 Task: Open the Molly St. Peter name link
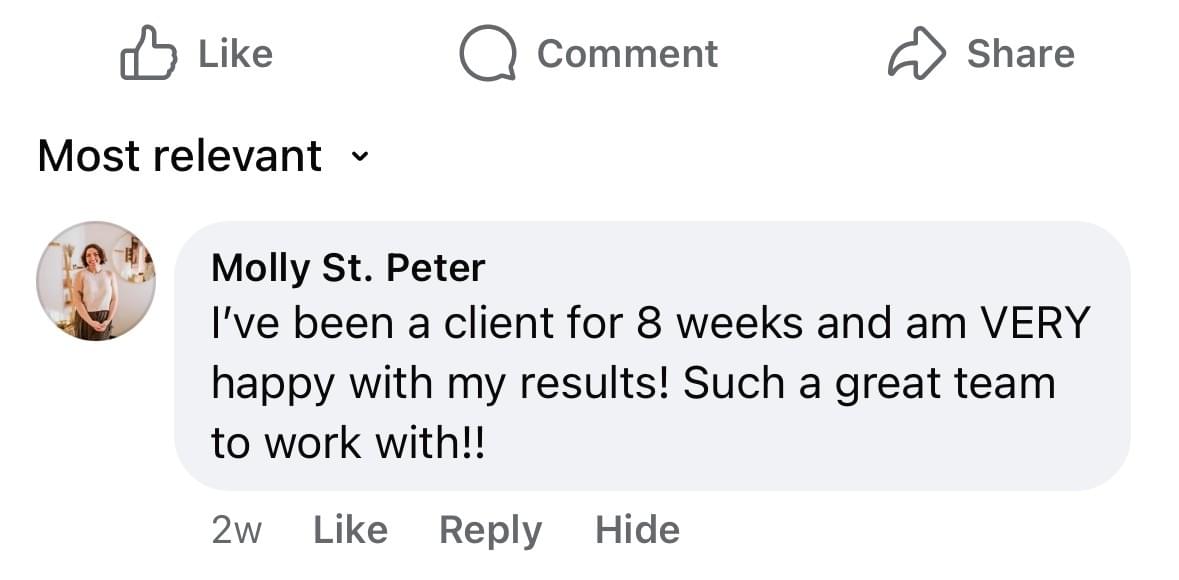349,268
